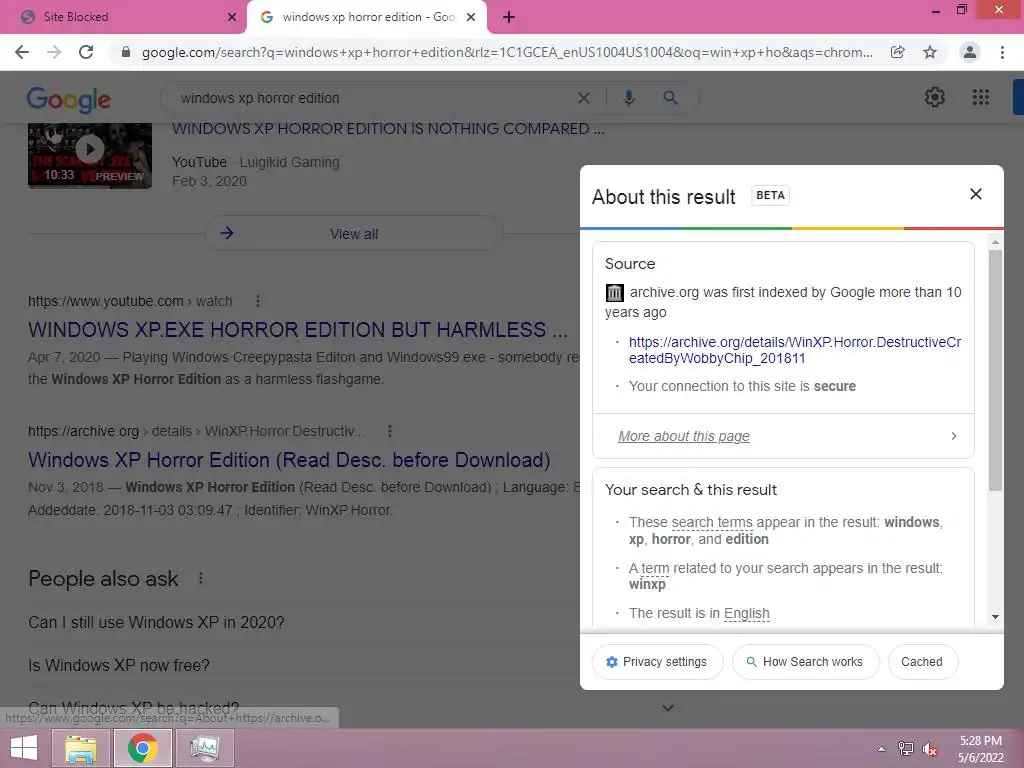Open the monitor app on taskbar

pyautogui.click(x=204, y=748)
